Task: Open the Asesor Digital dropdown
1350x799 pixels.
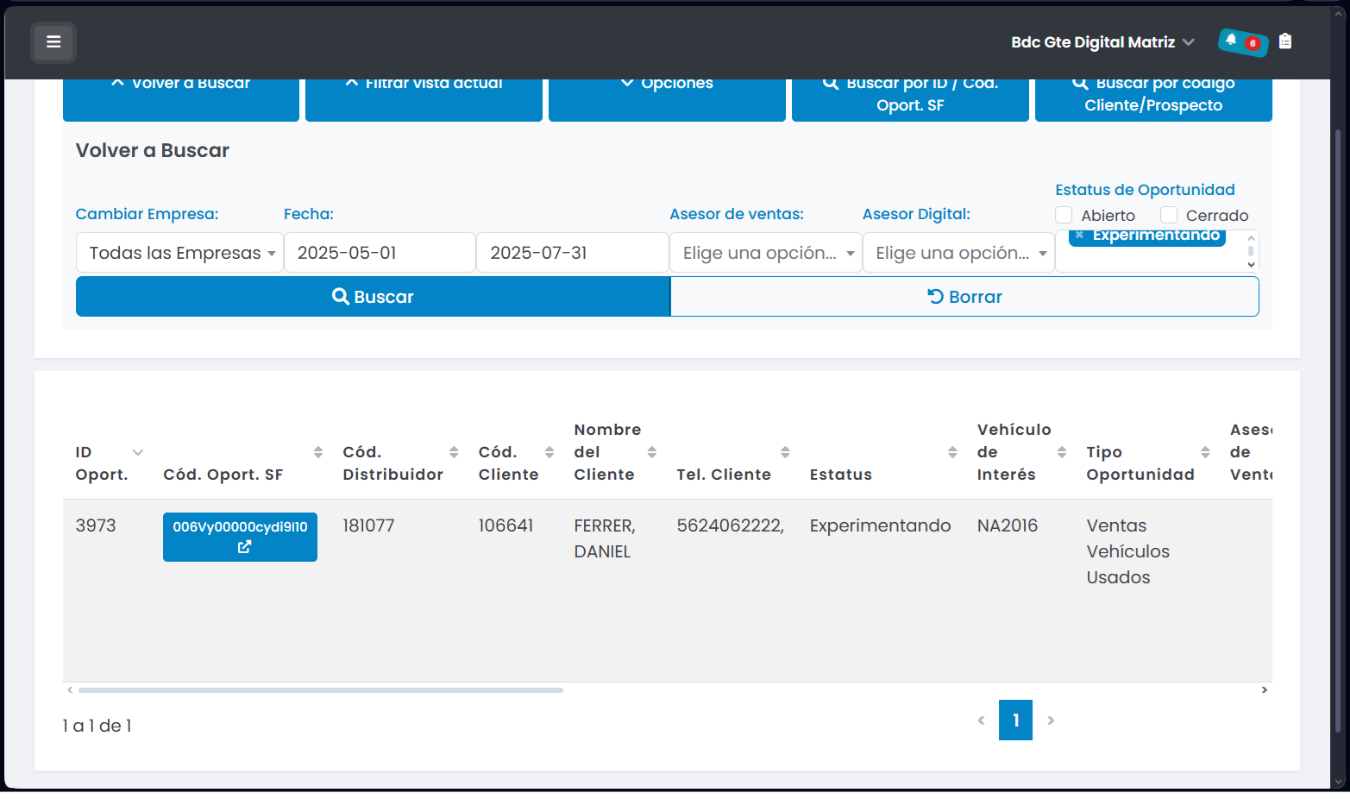Action: tap(958, 253)
